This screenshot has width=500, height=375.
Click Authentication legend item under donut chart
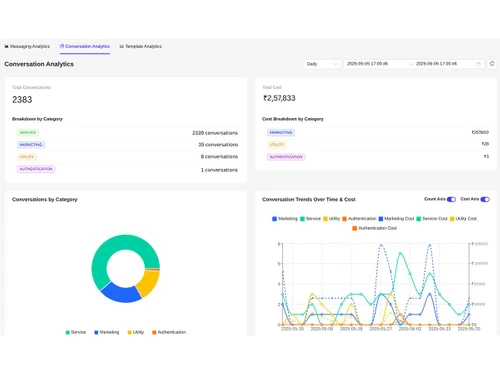point(169,332)
